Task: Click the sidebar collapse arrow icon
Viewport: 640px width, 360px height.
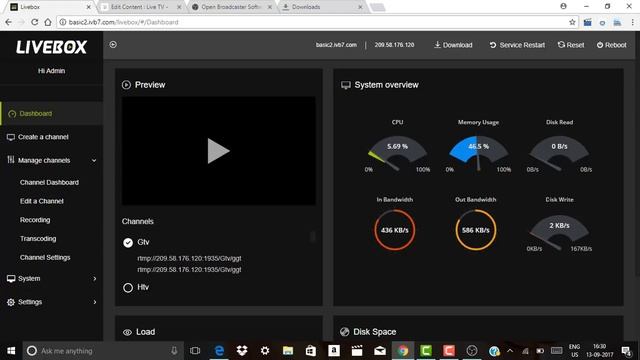Action: [x=113, y=44]
